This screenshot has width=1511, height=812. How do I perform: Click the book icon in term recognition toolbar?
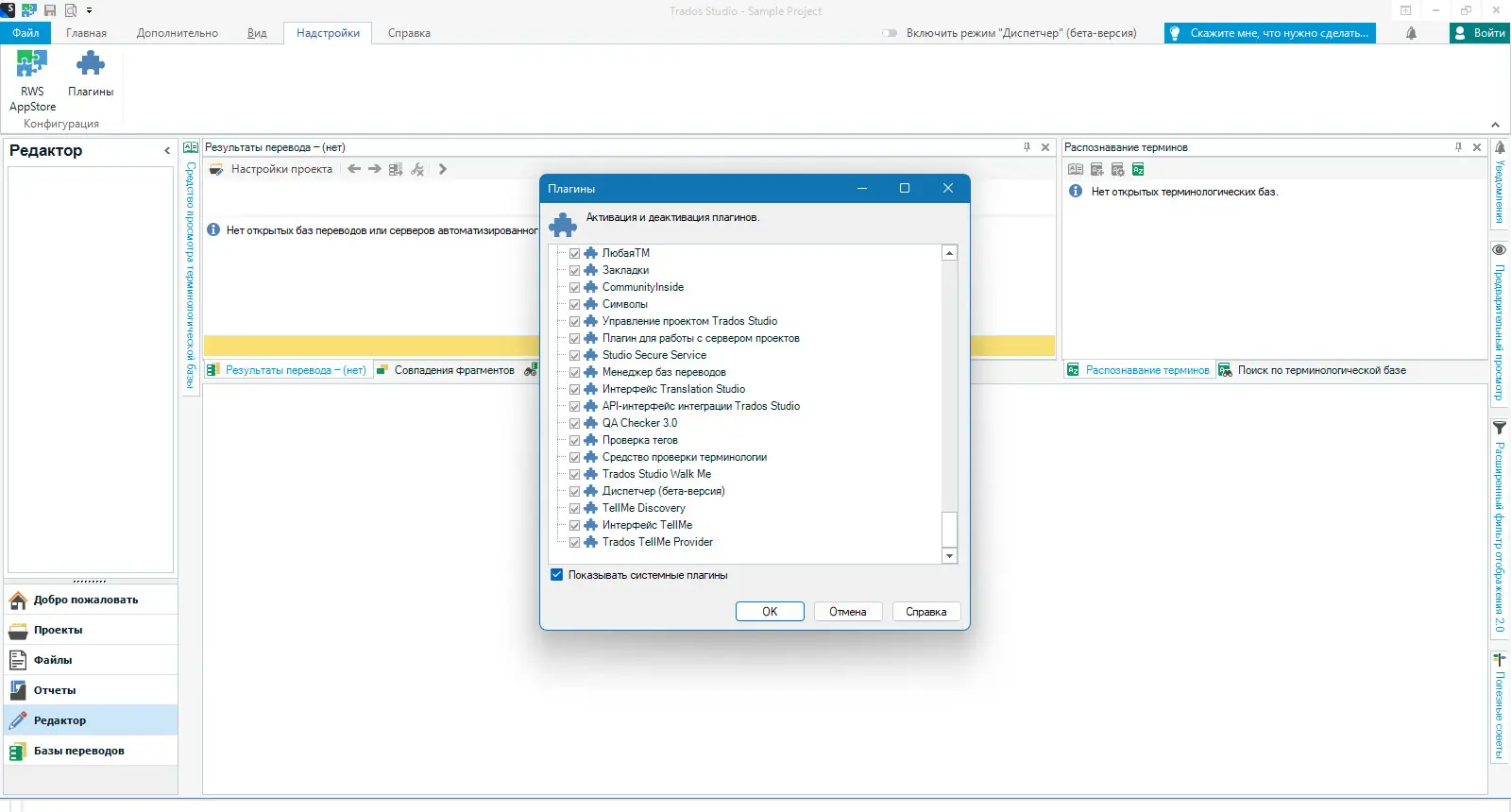pos(1076,169)
